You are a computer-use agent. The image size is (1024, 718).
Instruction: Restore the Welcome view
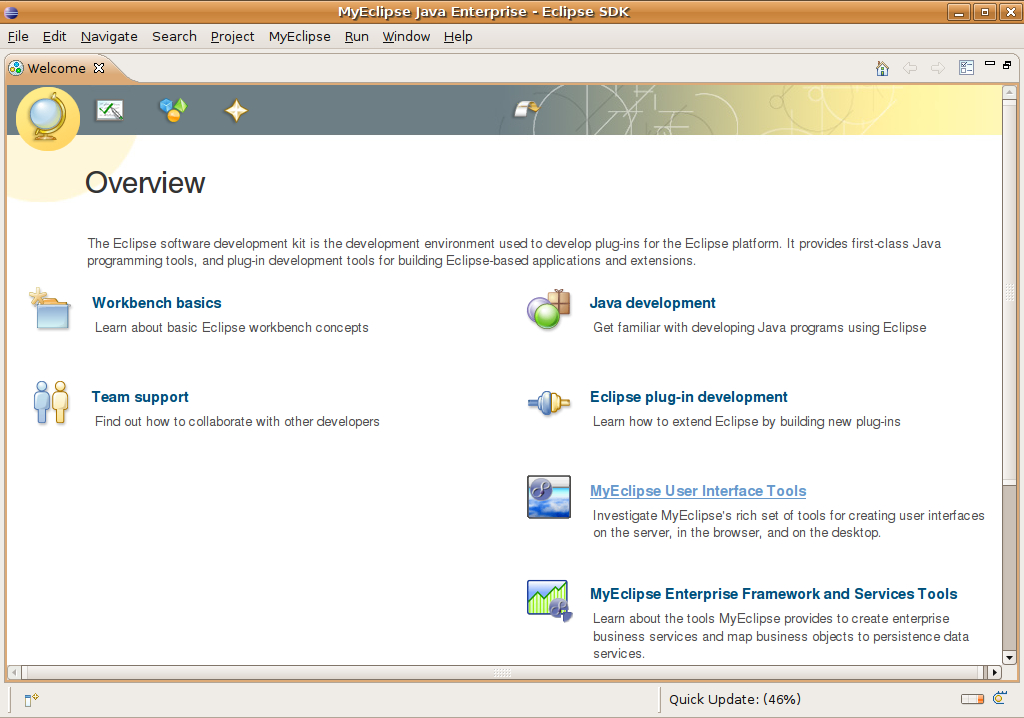click(x=1007, y=65)
